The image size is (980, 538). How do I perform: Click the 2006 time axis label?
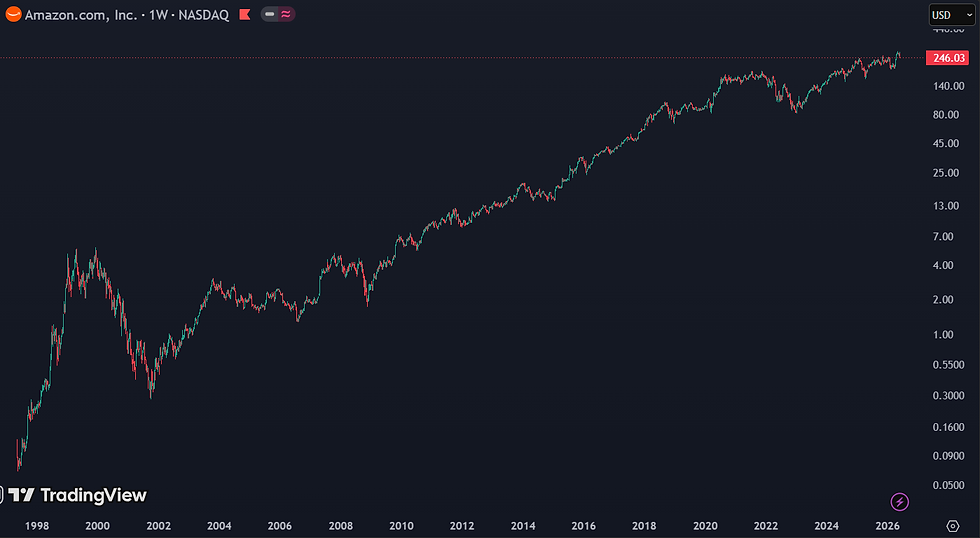(280, 526)
